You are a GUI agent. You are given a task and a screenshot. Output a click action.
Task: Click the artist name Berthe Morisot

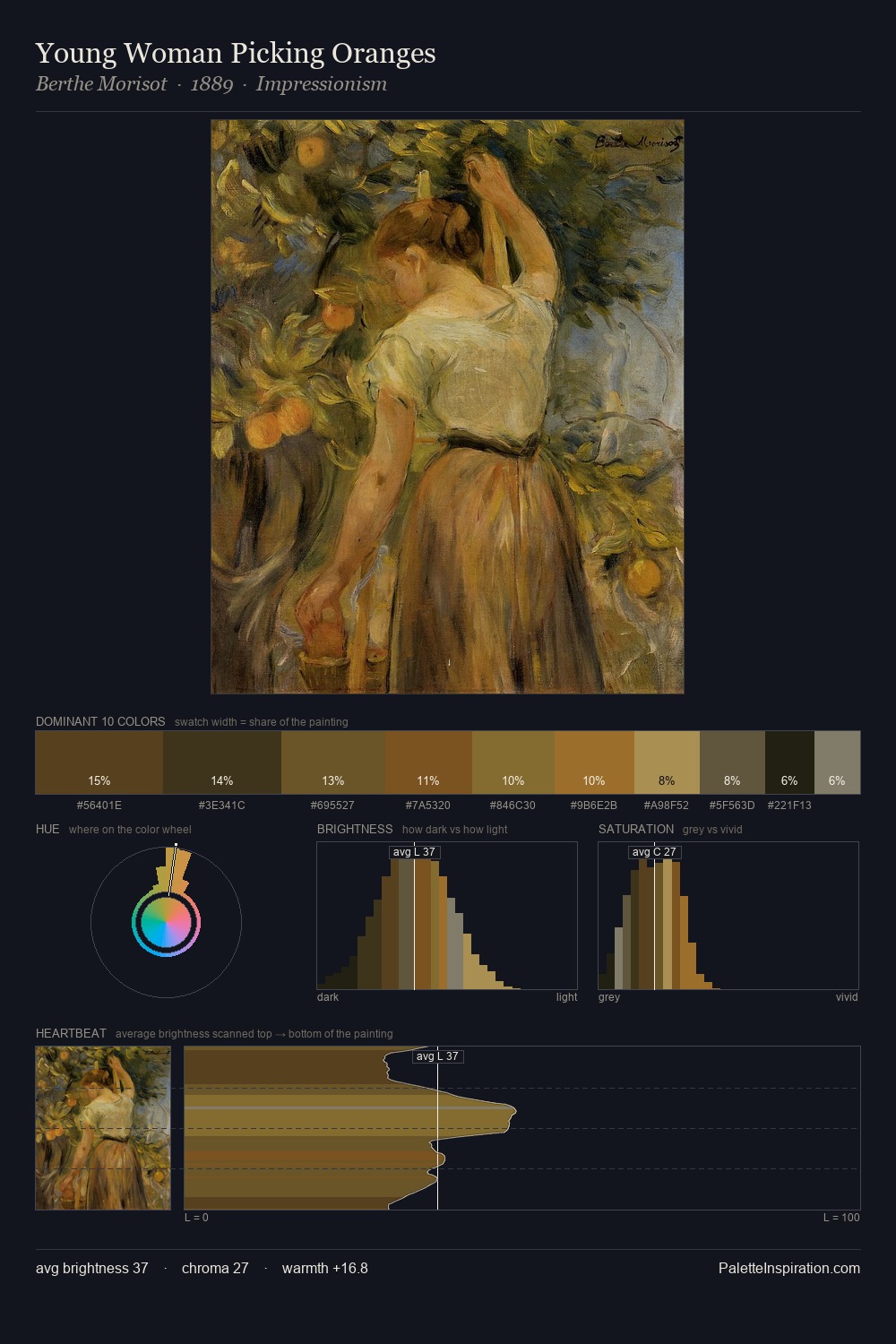pyautogui.click(x=101, y=84)
